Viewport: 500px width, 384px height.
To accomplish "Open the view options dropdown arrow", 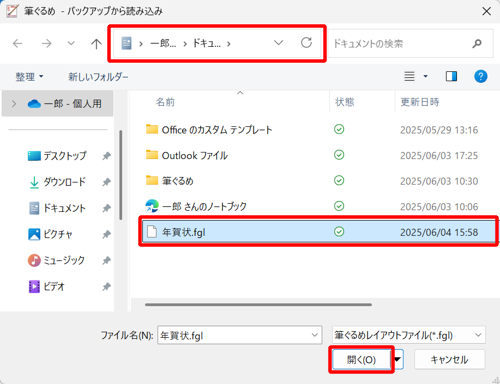I will click(x=425, y=76).
